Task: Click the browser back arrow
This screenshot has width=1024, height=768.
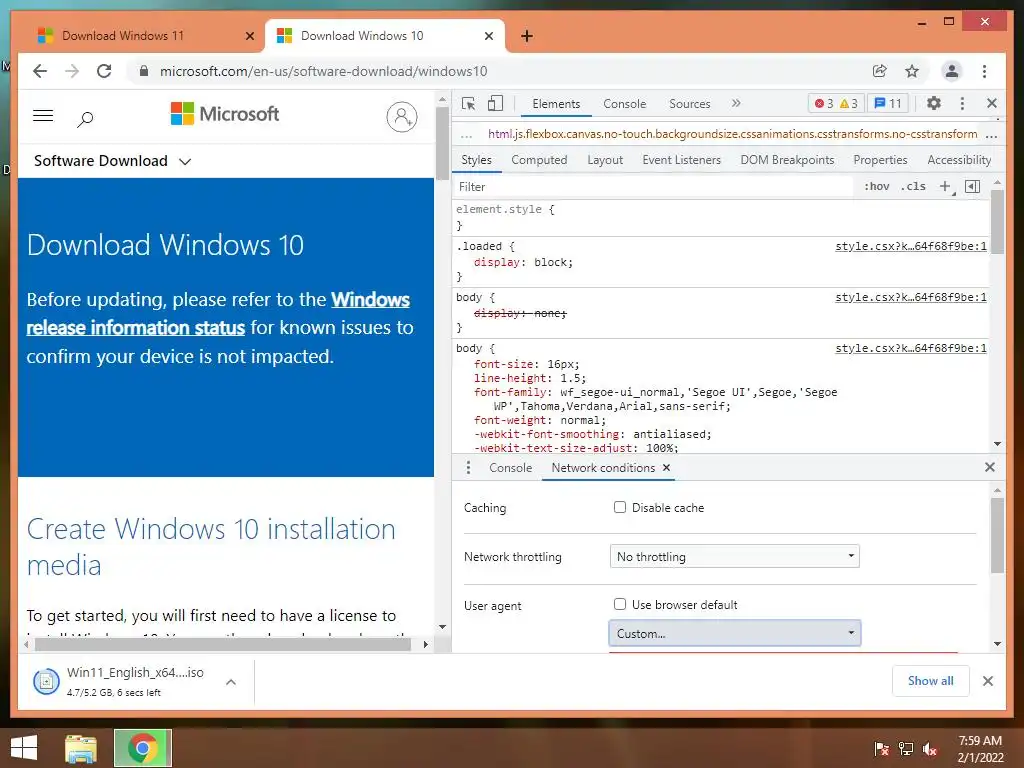Action: [x=40, y=71]
